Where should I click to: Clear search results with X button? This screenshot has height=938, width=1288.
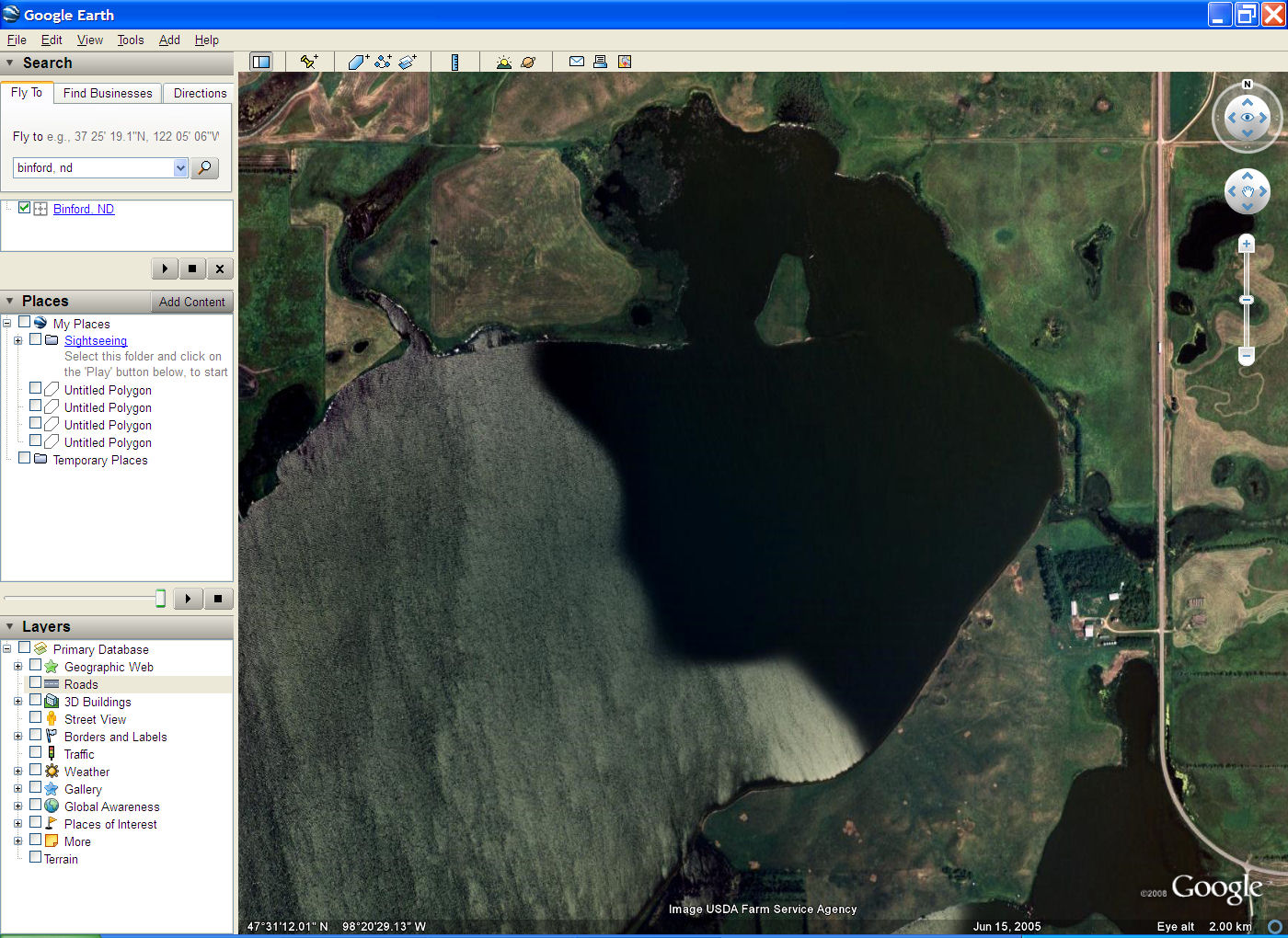219,269
